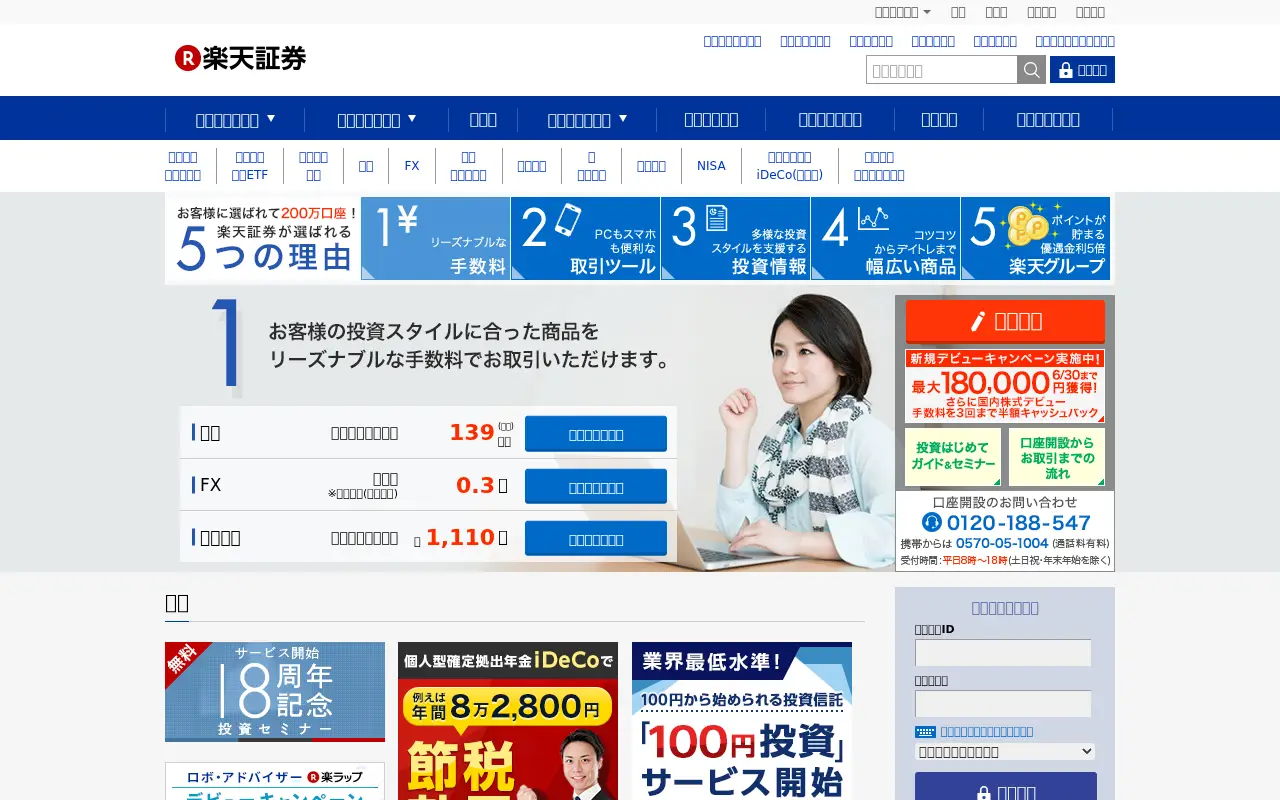Expand the second blue navigation menu
Screen dimensions: 1280x800
[x=377, y=119]
